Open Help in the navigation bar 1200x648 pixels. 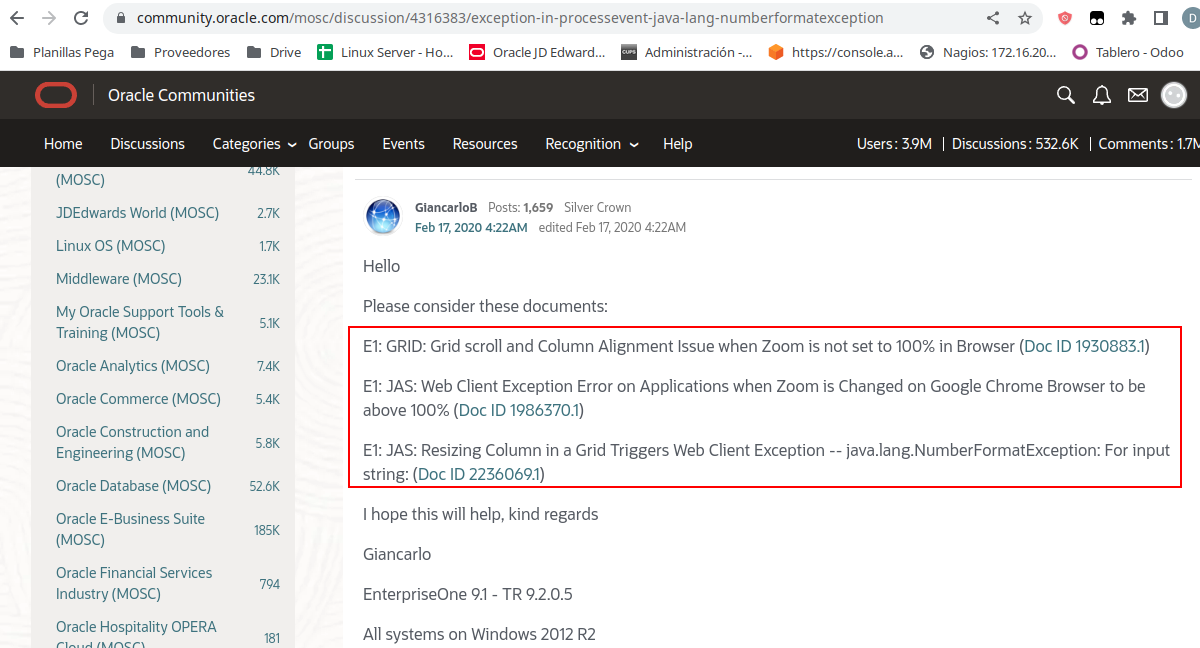click(x=678, y=144)
